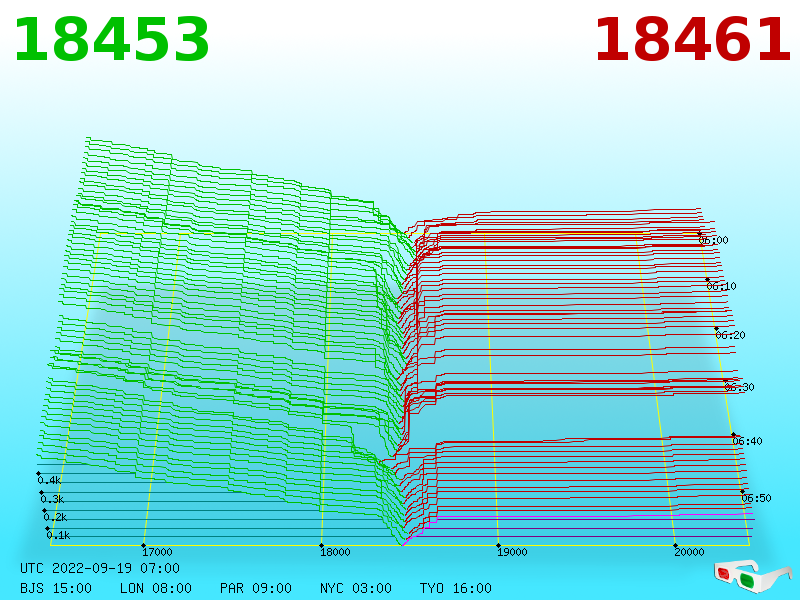800x600 pixels.
Task: Click the TYO 16:00 time label
Action: click(x=456, y=588)
